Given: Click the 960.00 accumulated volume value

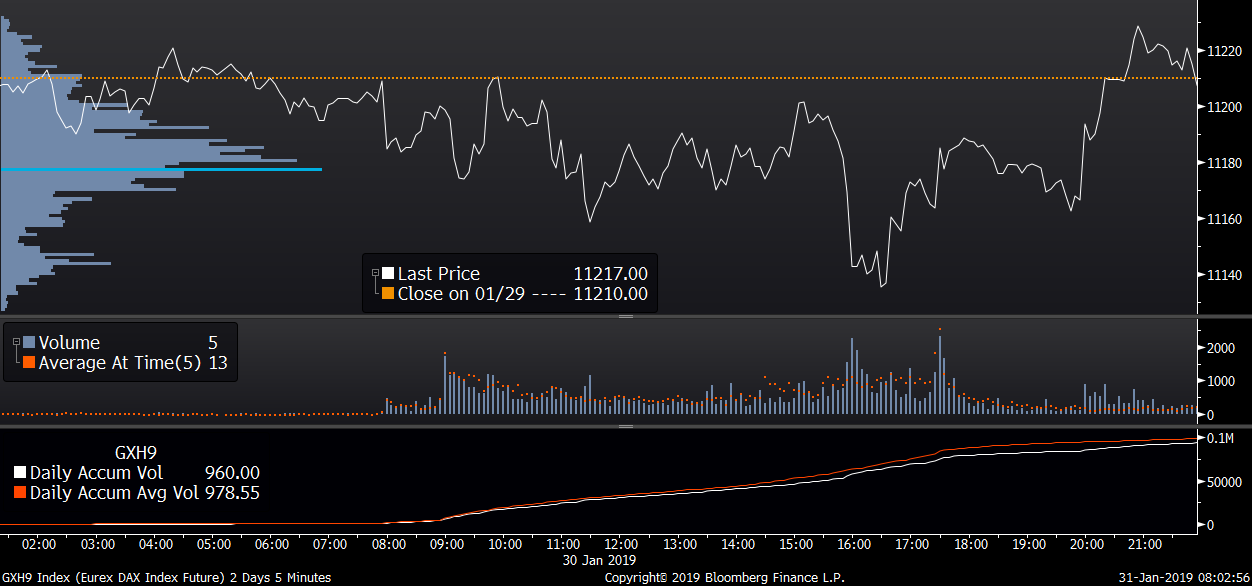Looking at the screenshot, I should click(232, 473).
